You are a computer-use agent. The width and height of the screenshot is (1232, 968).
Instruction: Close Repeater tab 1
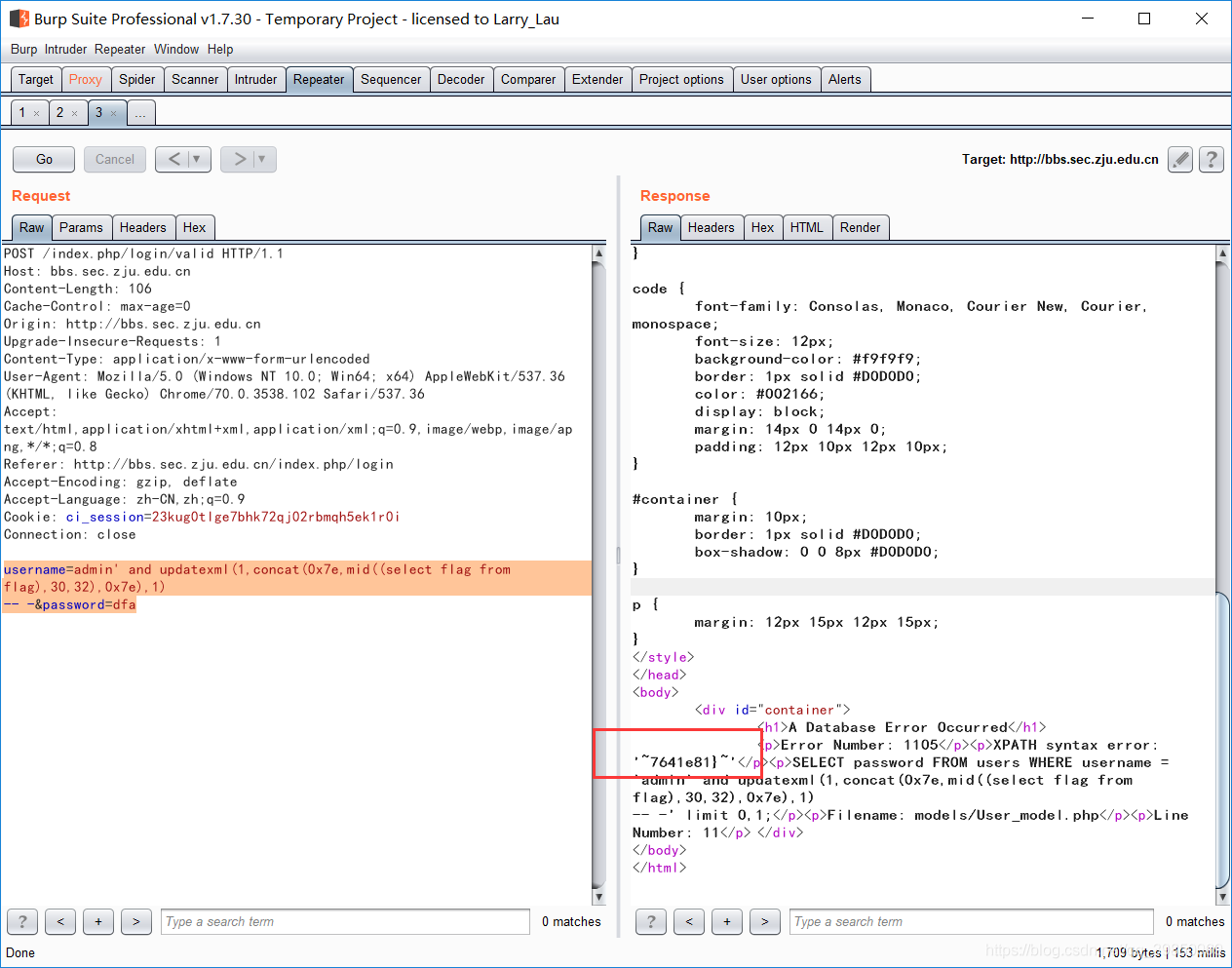pyautogui.click(x=37, y=114)
